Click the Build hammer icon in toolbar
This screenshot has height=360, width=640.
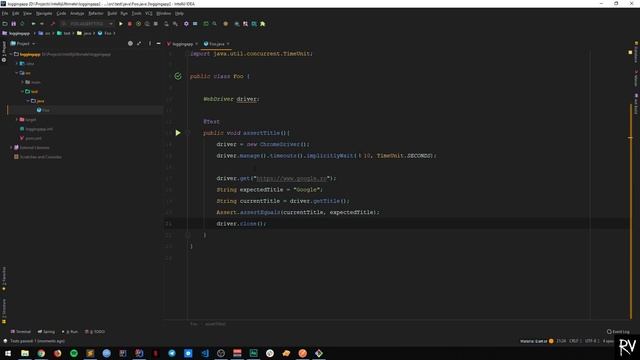click(53, 24)
